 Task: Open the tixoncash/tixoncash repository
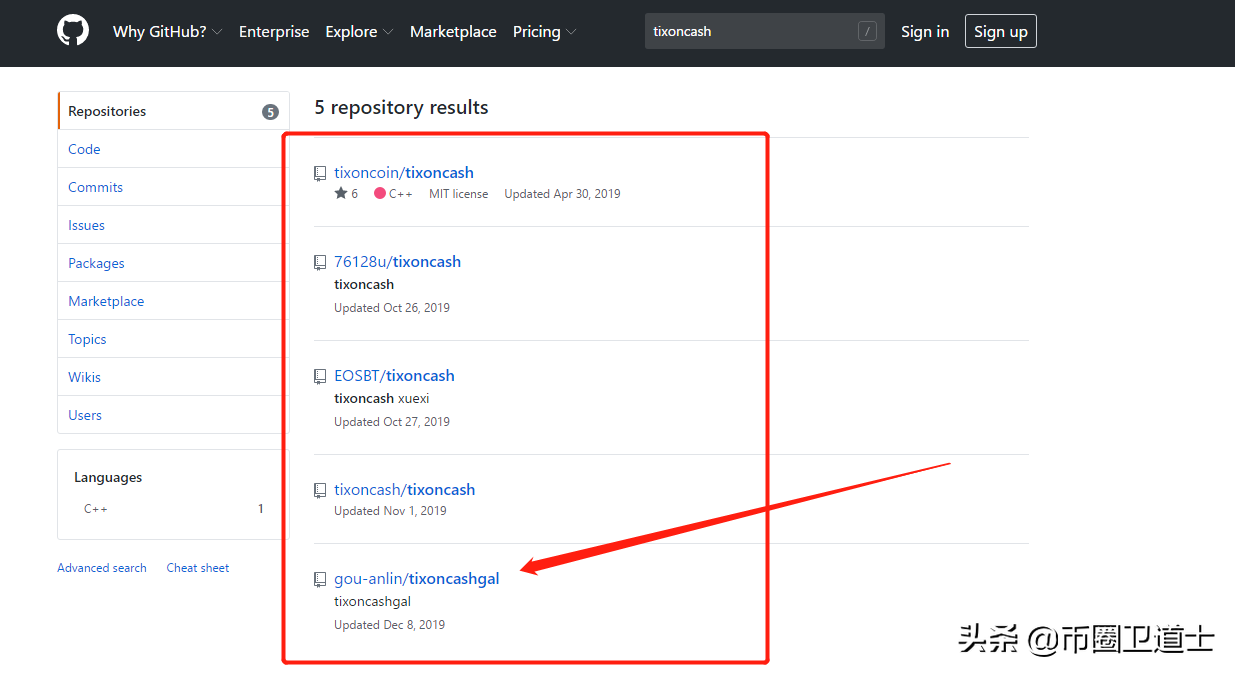[404, 490]
